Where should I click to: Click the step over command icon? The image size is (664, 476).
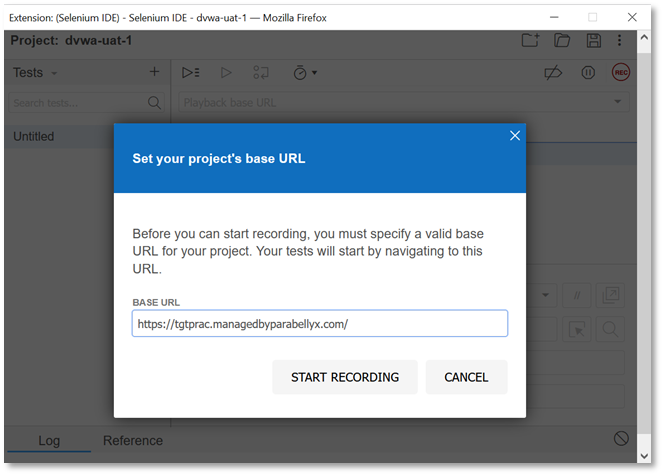pyautogui.click(x=261, y=72)
